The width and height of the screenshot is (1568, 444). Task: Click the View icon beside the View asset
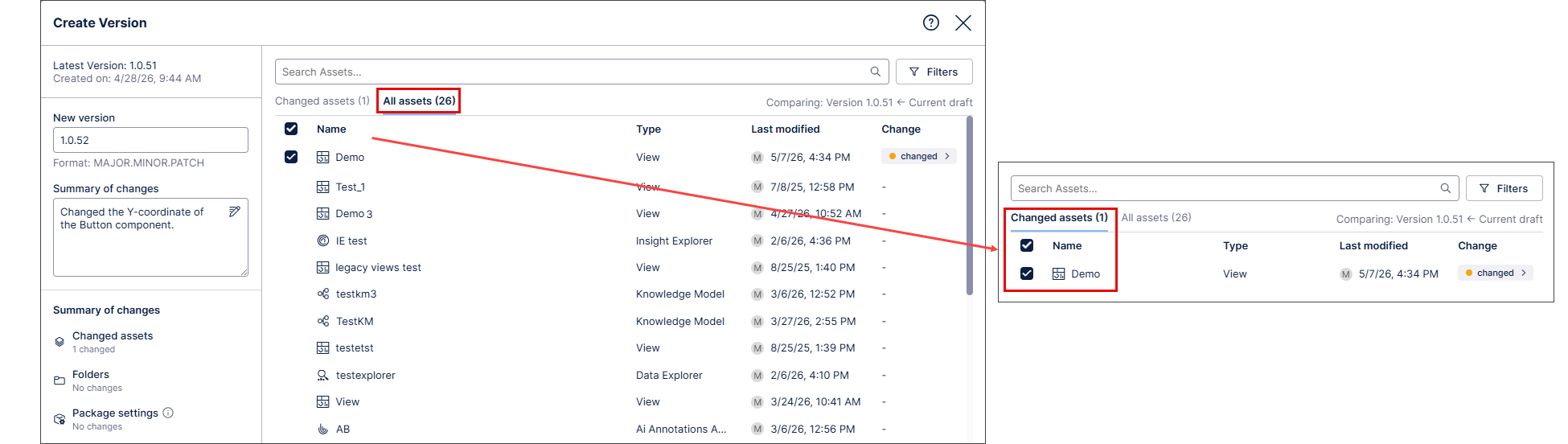[x=323, y=401]
